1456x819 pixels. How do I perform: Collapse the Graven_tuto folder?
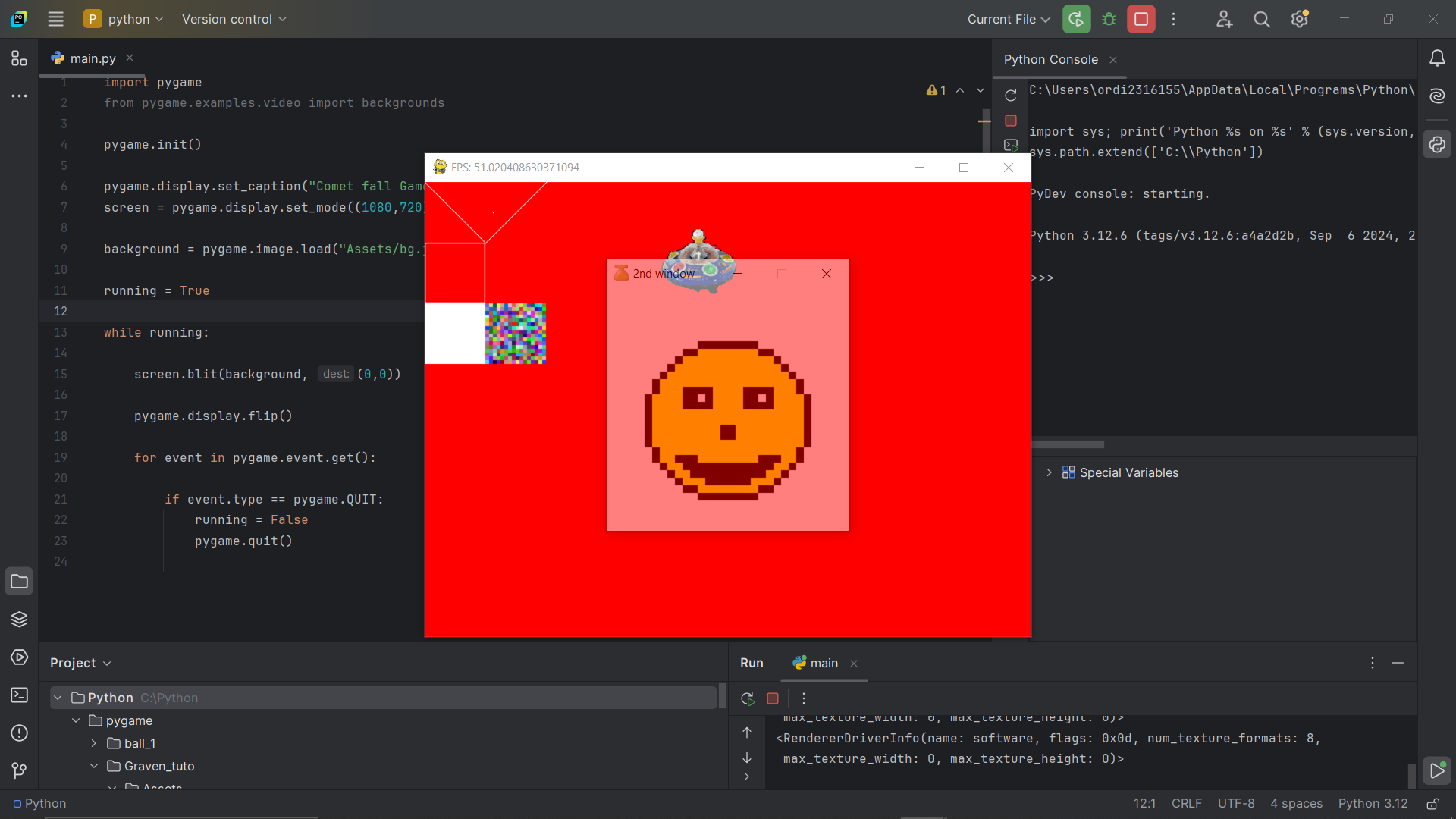[94, 766]
